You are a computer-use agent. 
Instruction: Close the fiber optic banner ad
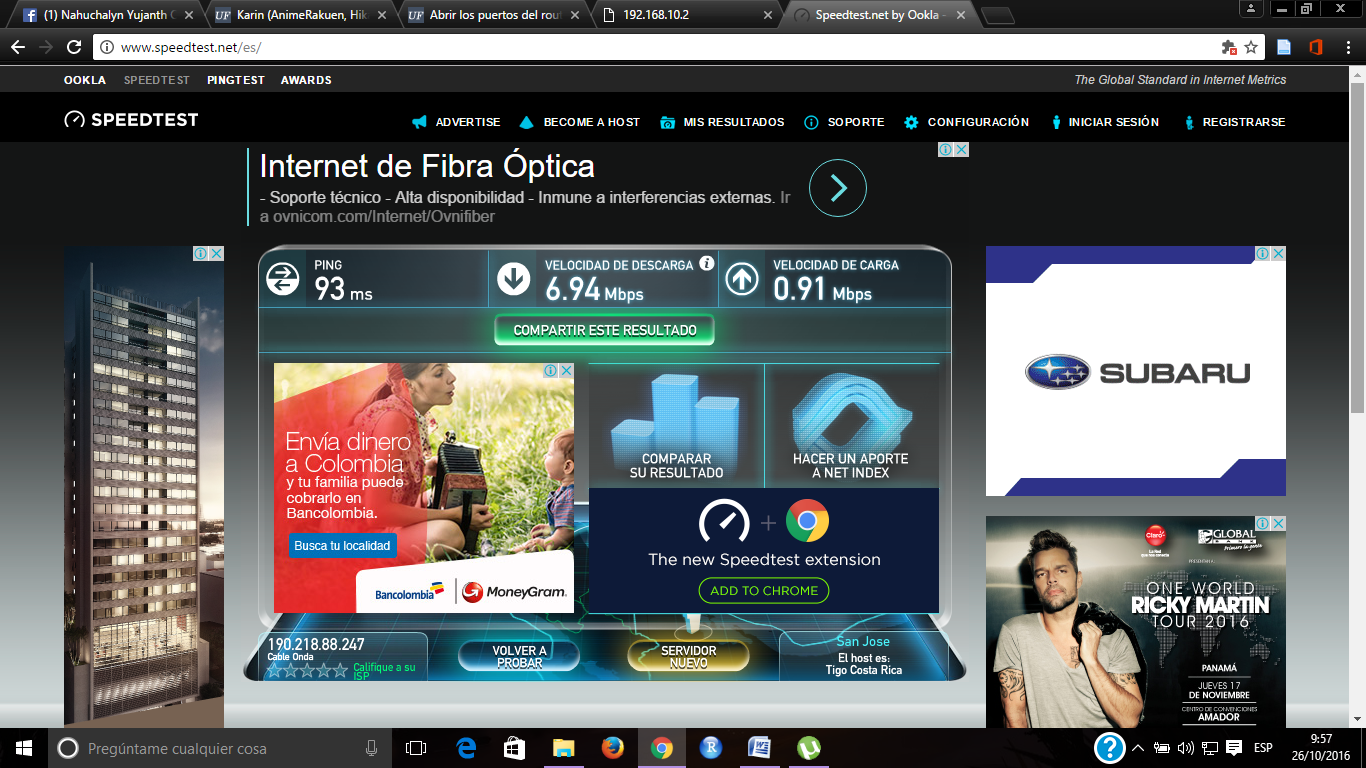(x=961, y=149)
